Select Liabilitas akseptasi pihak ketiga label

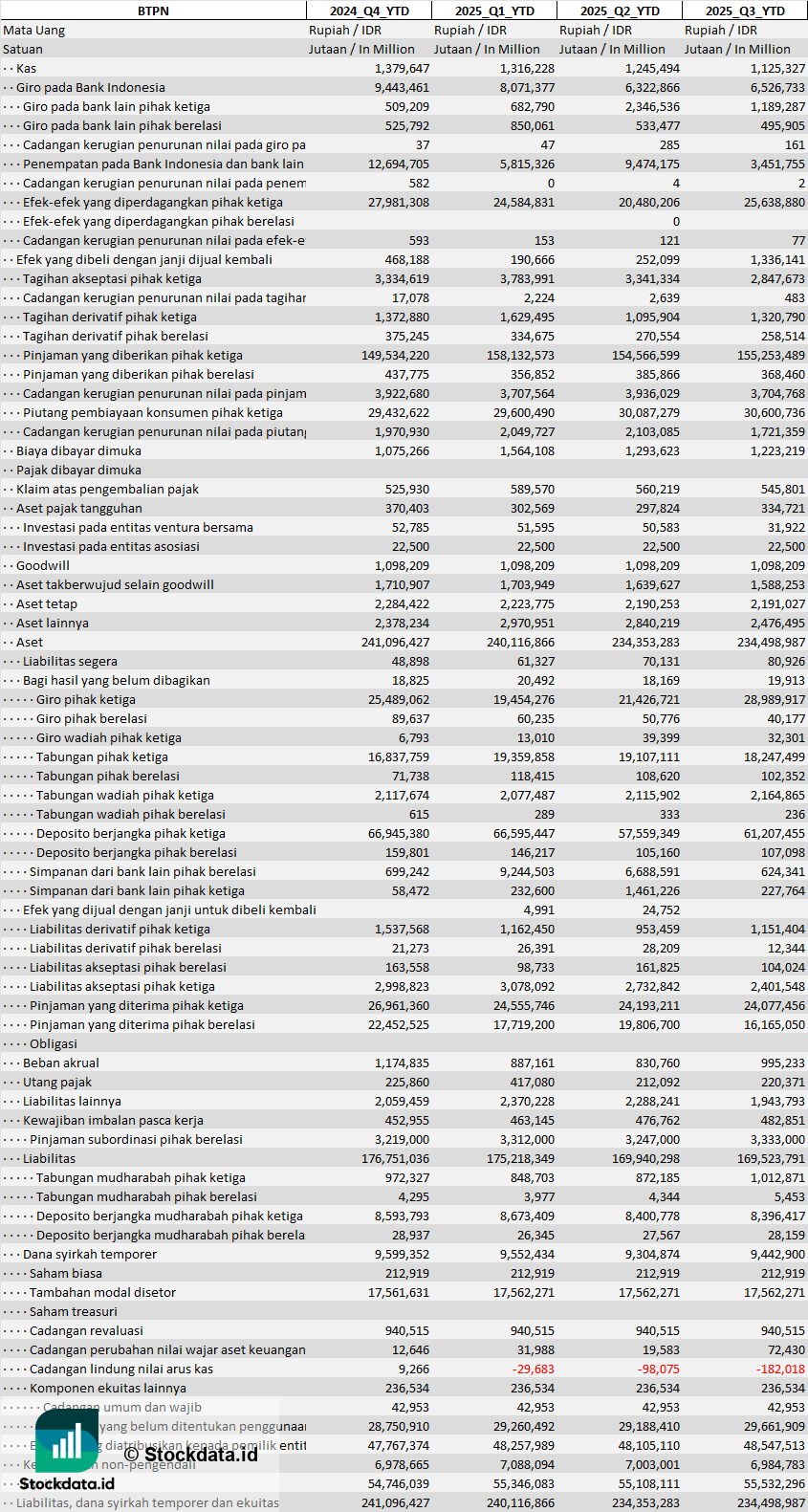pyautogui.click(x=122, y=986)
